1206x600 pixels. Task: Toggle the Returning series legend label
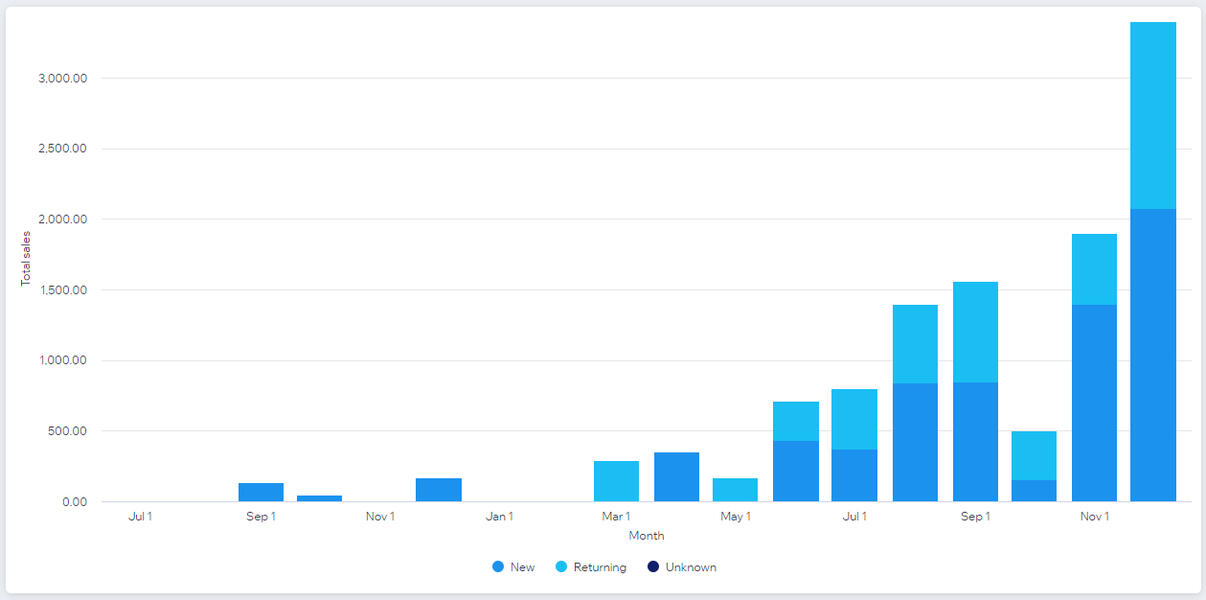click(x=599, y=567)
